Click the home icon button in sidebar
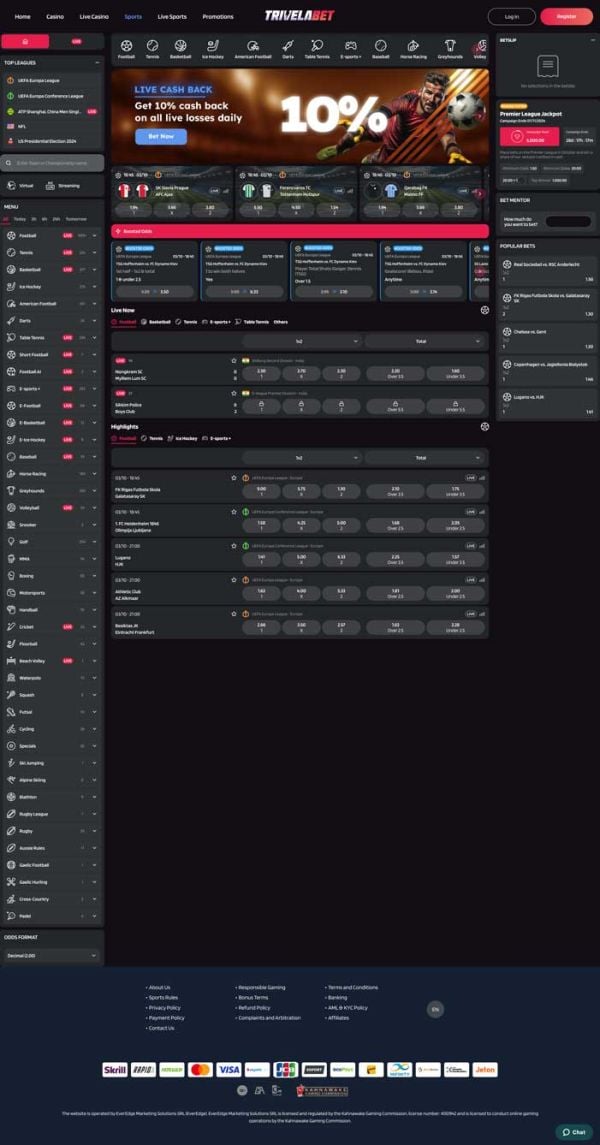This screenshot has height=1145, width=600. 26,42
